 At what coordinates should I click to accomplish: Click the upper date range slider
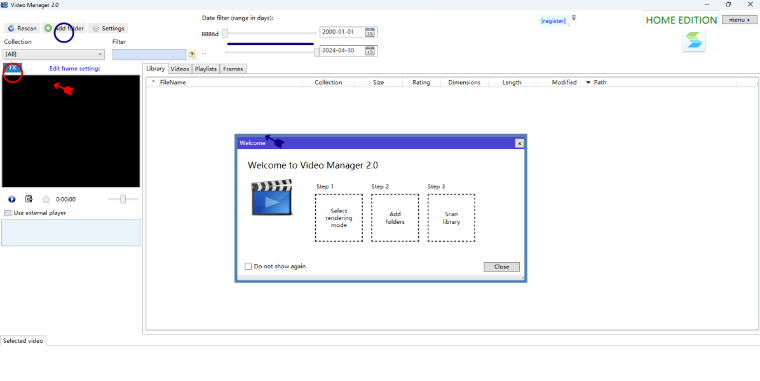click(x=269, y=33)
